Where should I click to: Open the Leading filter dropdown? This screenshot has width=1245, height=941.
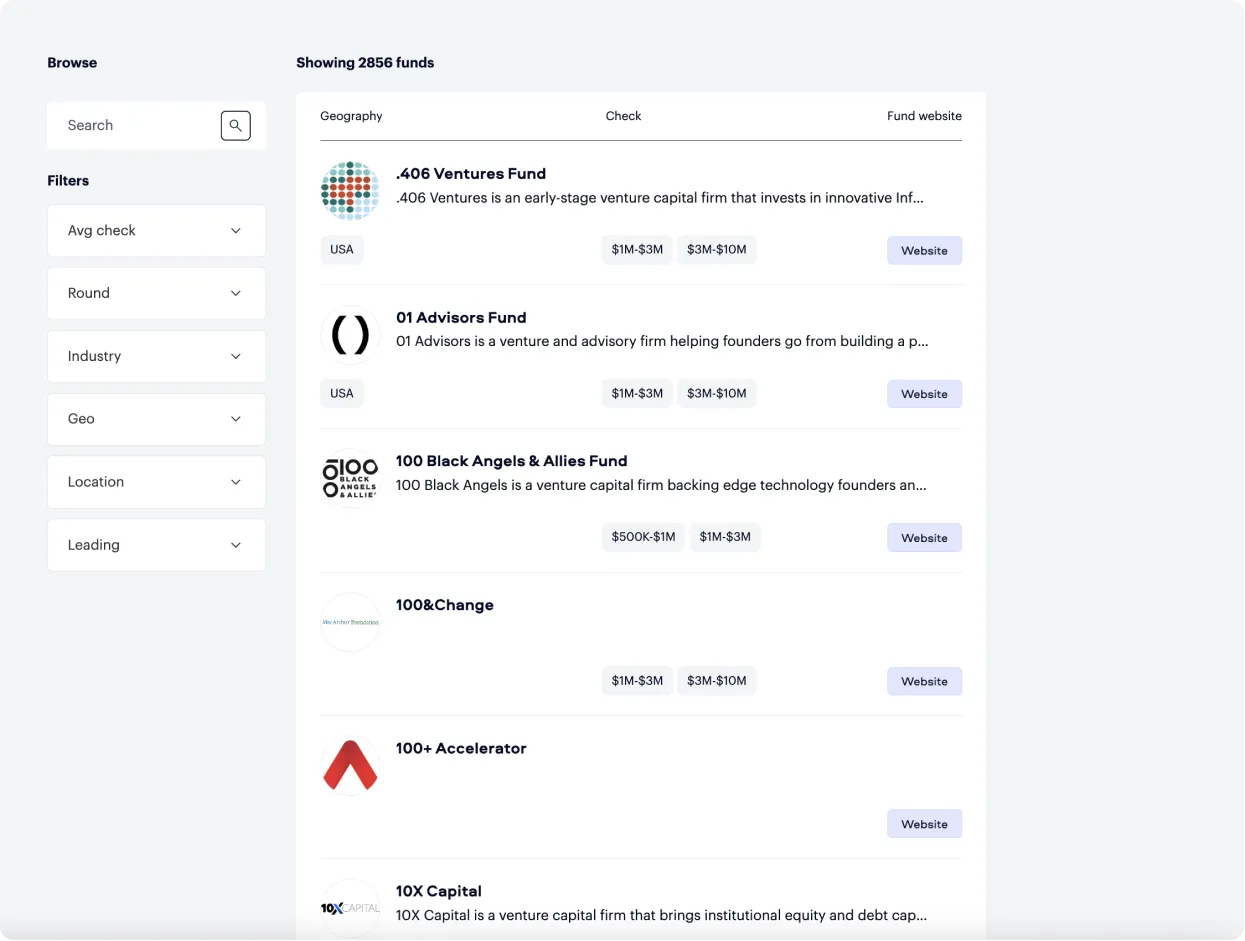click(x=156, y=545)
